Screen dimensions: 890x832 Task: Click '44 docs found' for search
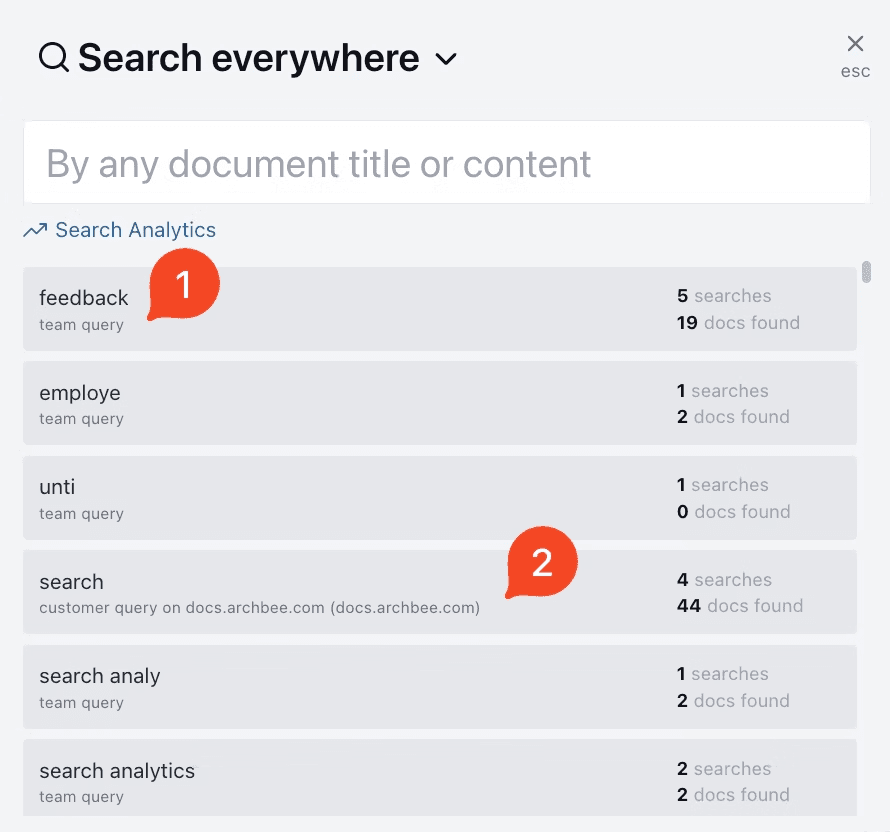[x=740, y=606]
